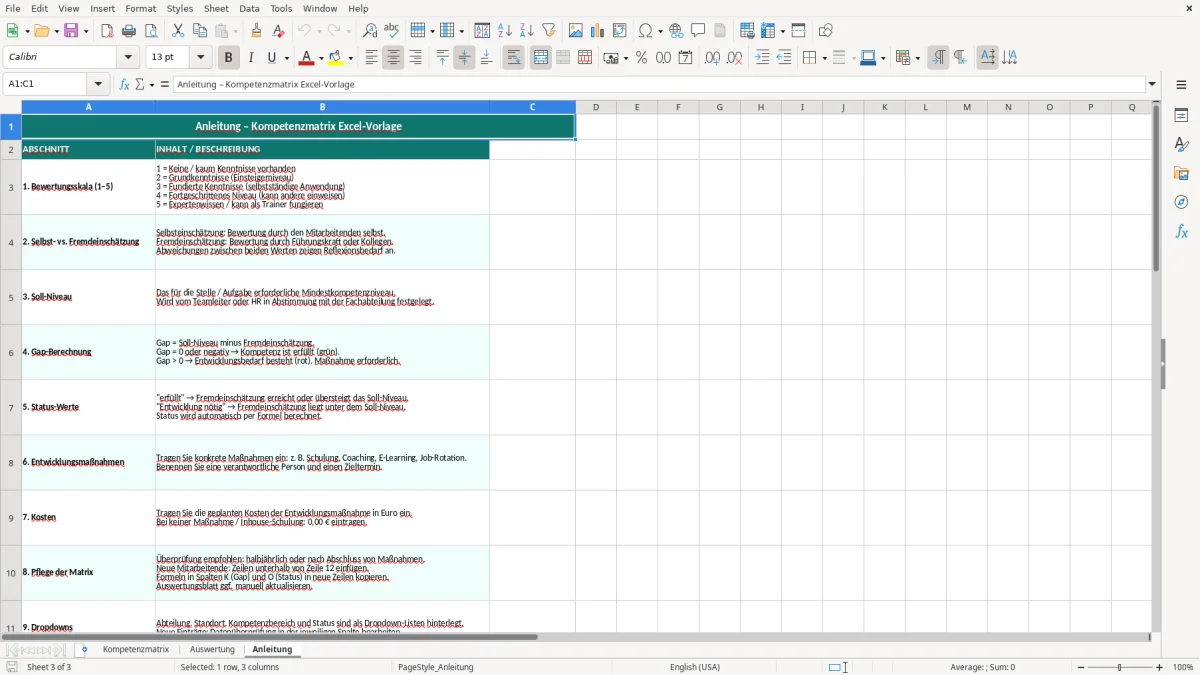
Task: Toggle Bold formatting
Action: point(228,58)
